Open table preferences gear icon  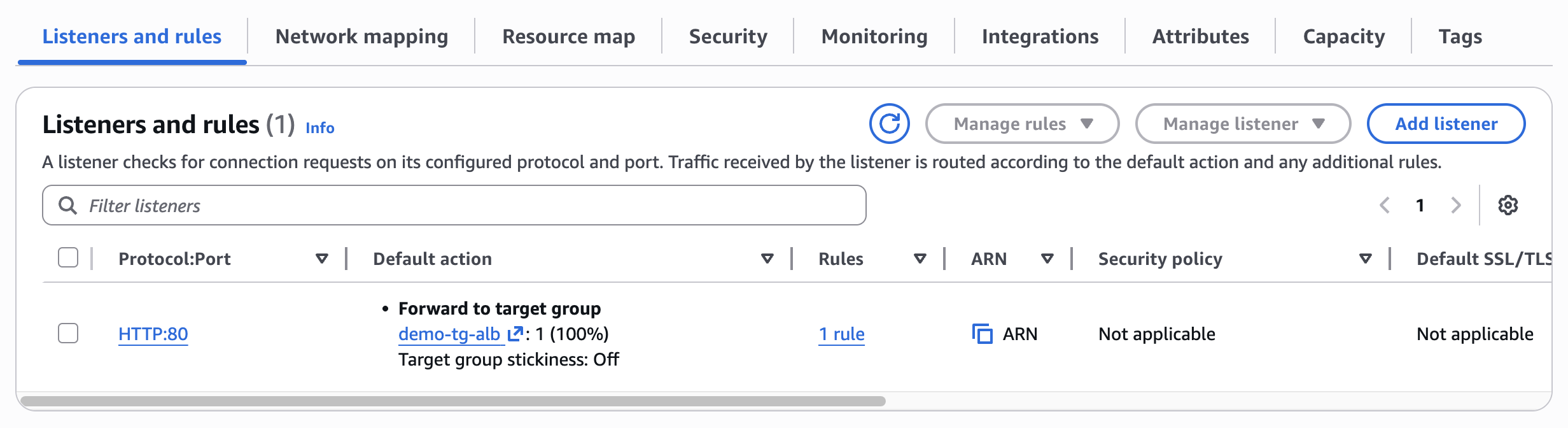(1508, 205)
